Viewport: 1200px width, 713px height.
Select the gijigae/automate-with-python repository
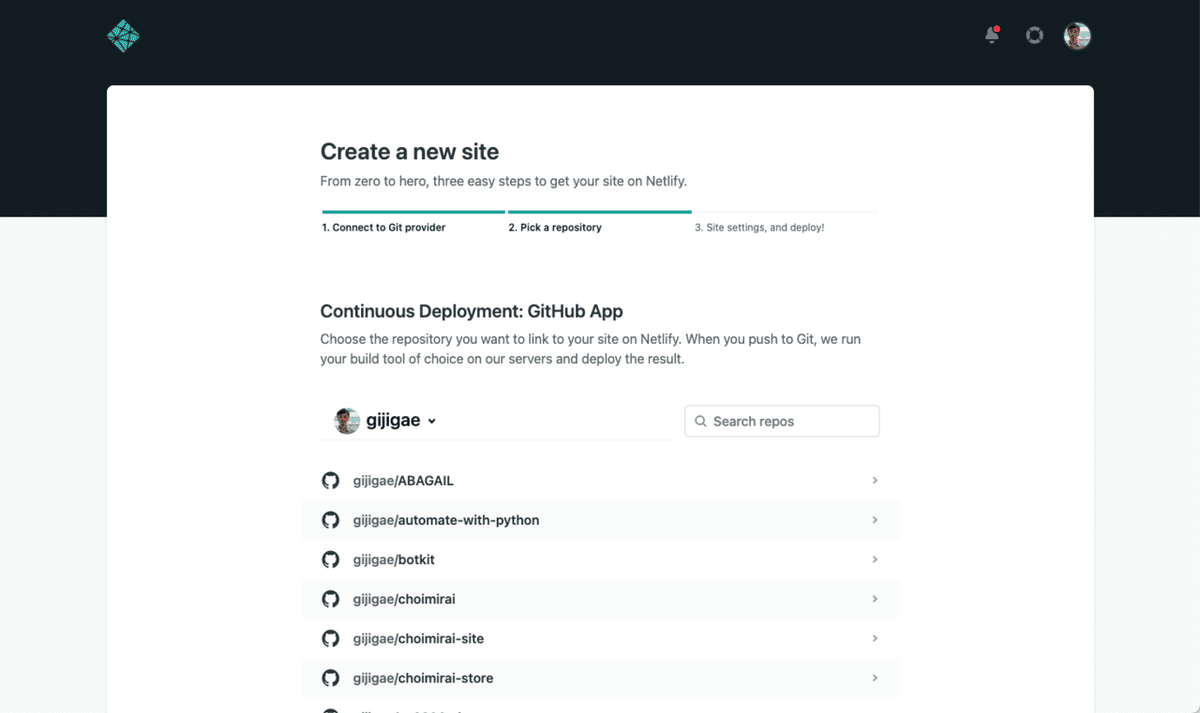tap(446, 520)
